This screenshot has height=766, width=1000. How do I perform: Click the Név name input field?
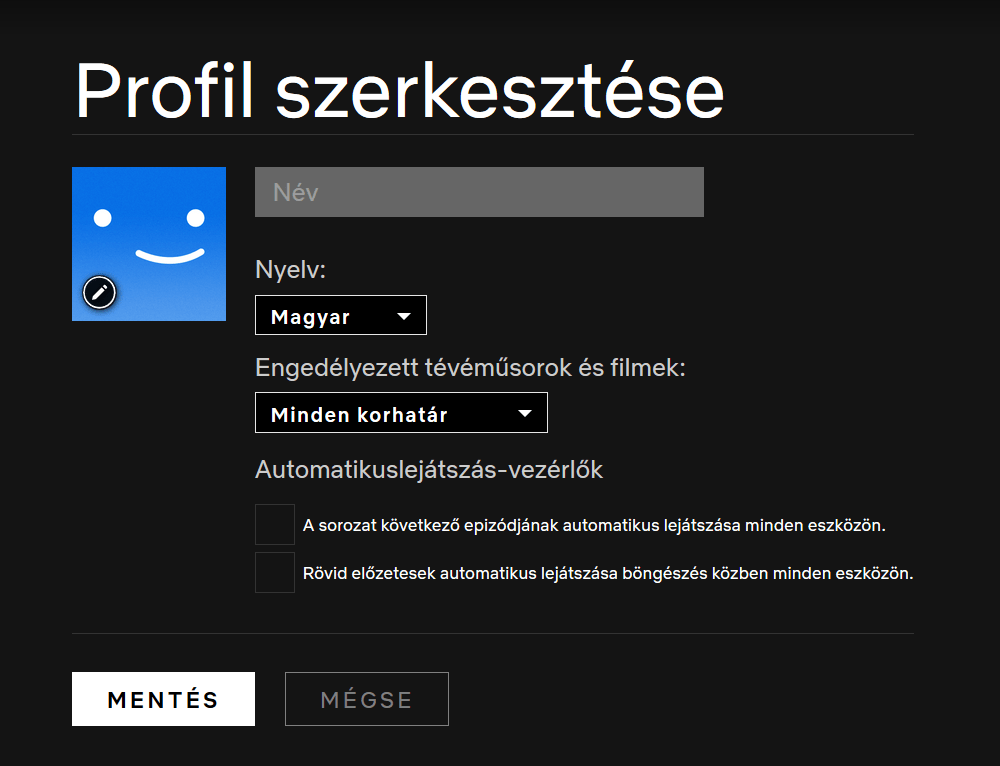[479, 192]
